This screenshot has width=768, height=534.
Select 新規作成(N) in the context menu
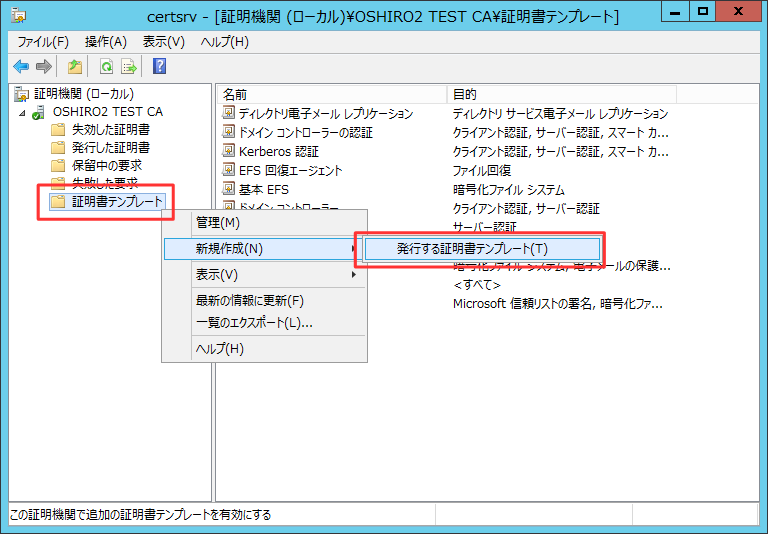[264, 249]
